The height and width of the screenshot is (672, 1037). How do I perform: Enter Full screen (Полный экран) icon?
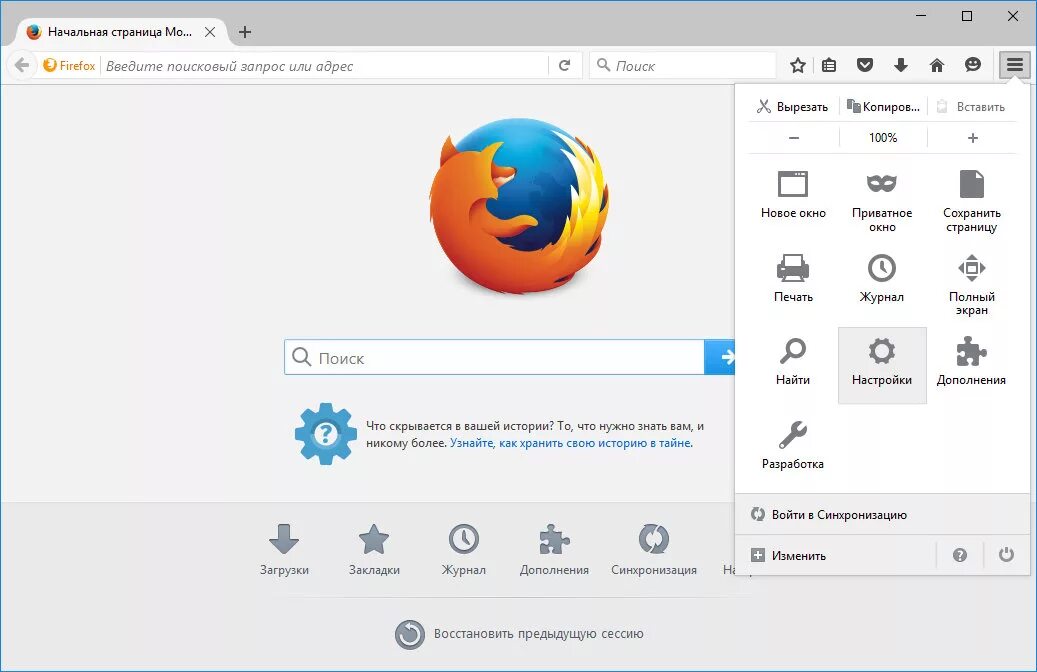972,268
